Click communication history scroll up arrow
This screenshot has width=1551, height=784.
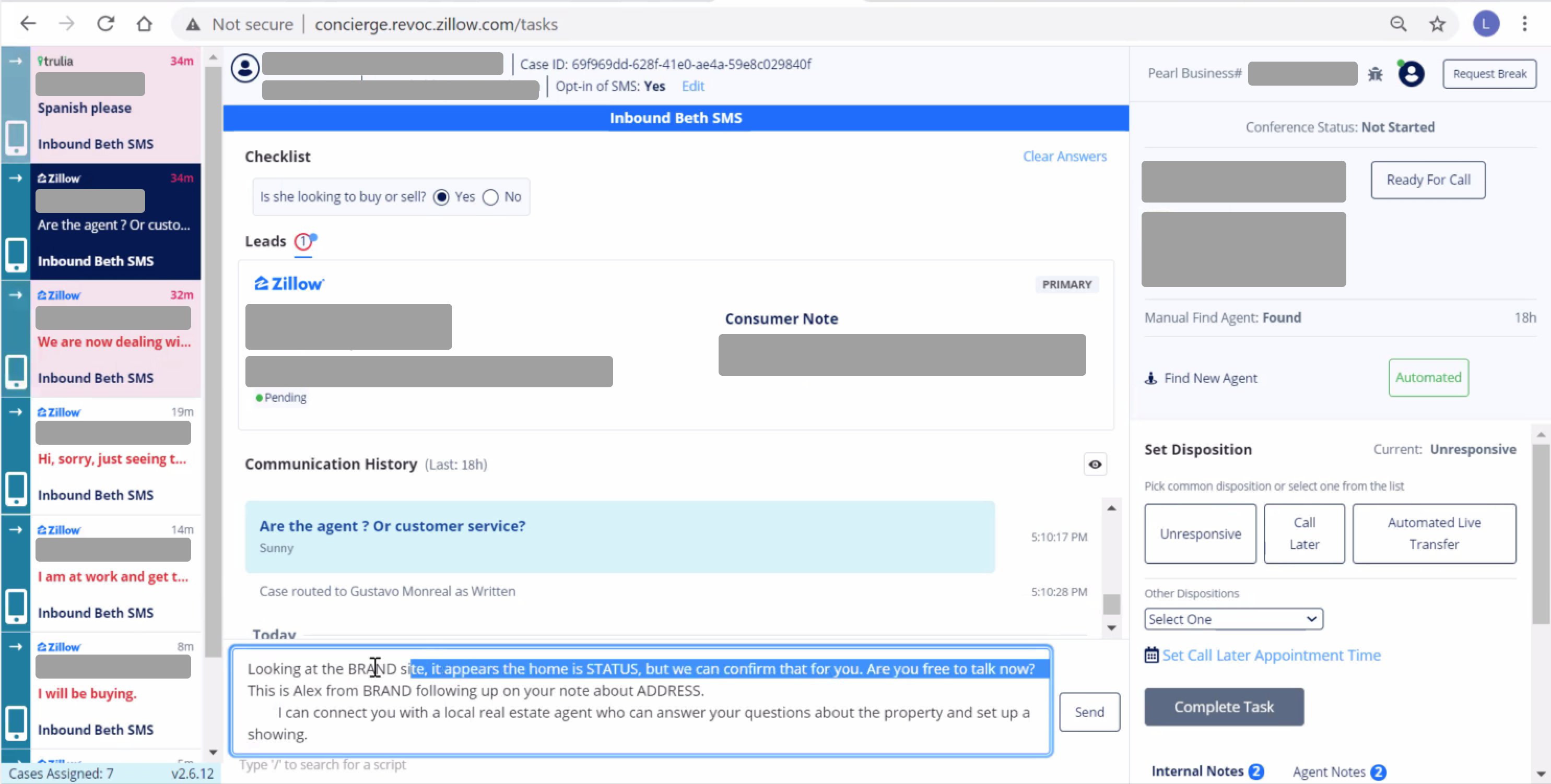1111,508
